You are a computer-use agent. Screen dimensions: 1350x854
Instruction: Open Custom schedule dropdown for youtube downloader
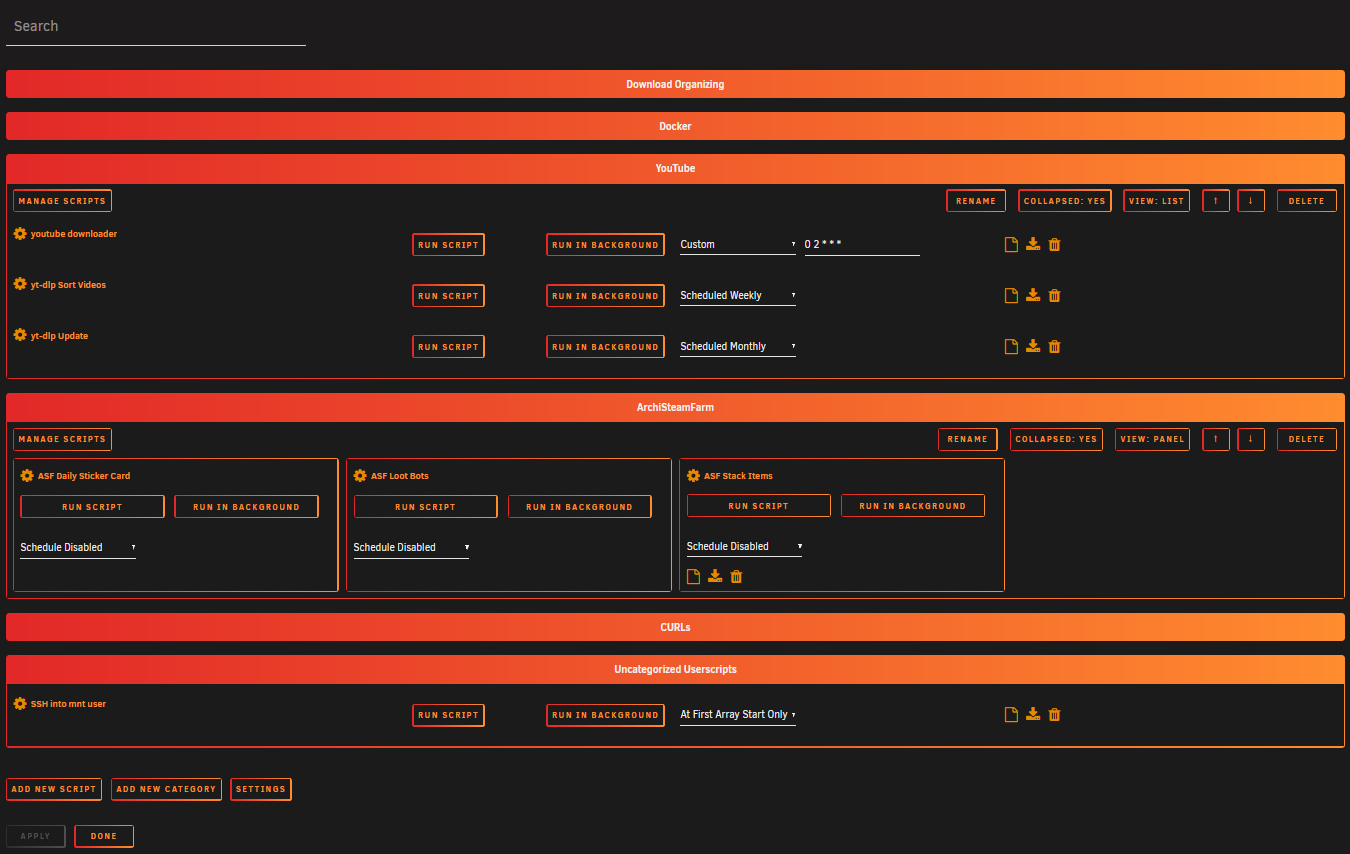coord(738,244)
